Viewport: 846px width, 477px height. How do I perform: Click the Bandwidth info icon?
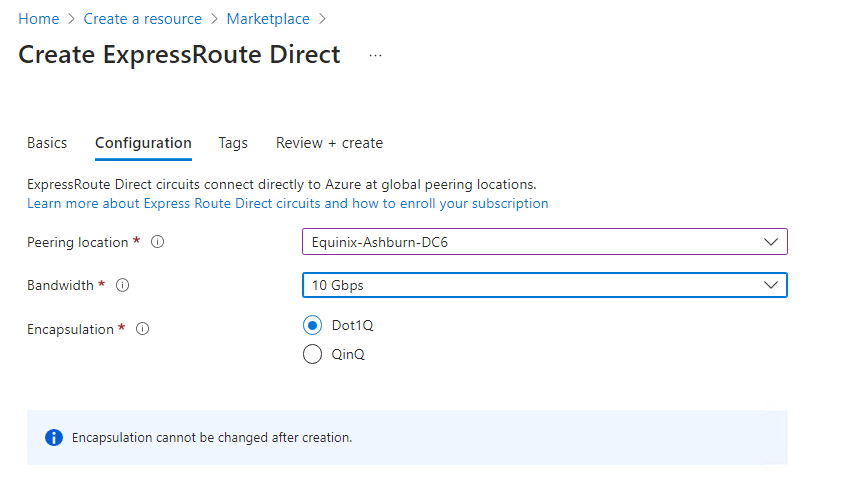click(123, 285)
